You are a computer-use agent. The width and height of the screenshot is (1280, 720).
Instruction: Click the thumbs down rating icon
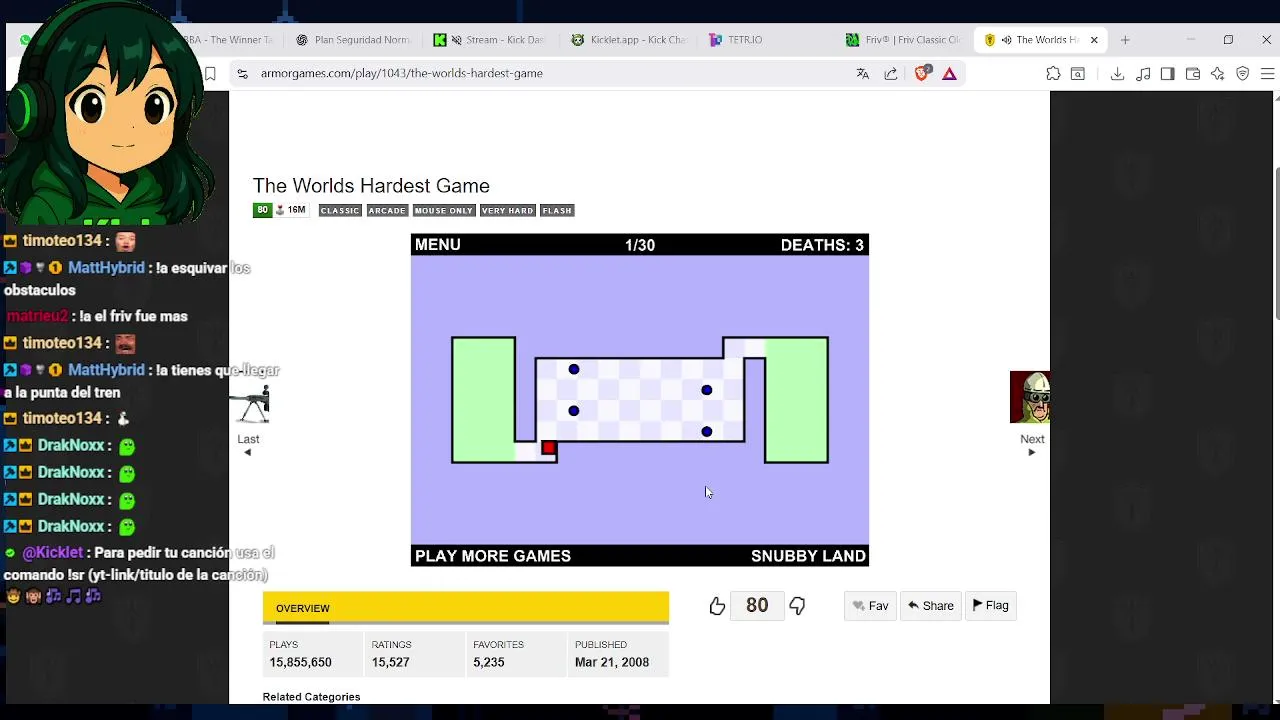[x=797, y=606]
